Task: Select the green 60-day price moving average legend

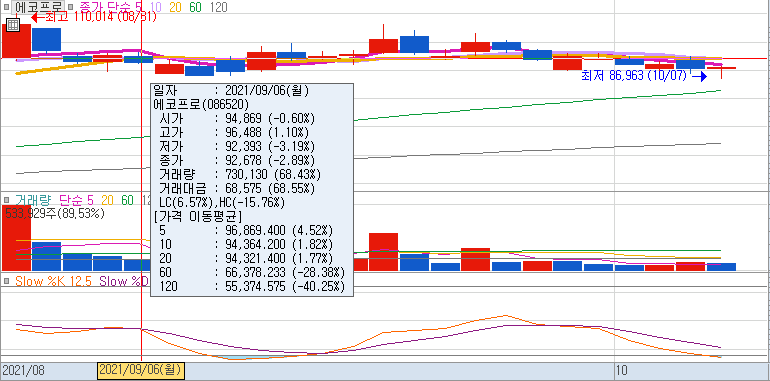Action: coord(195,7)
